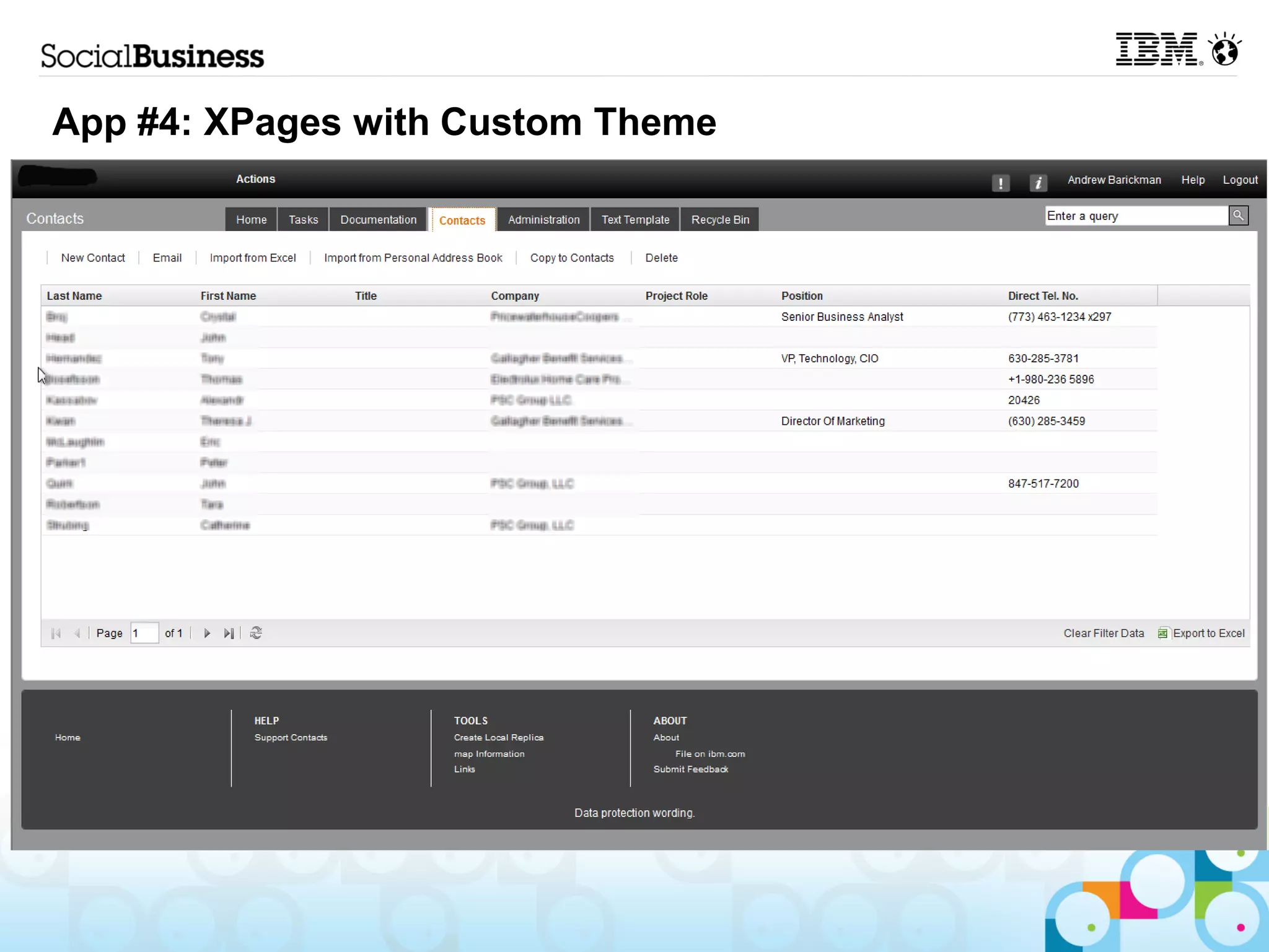This screenshot has height=952, width=1269.
Task: Click the Excel icon beside Export
Action: (1162, 633)
